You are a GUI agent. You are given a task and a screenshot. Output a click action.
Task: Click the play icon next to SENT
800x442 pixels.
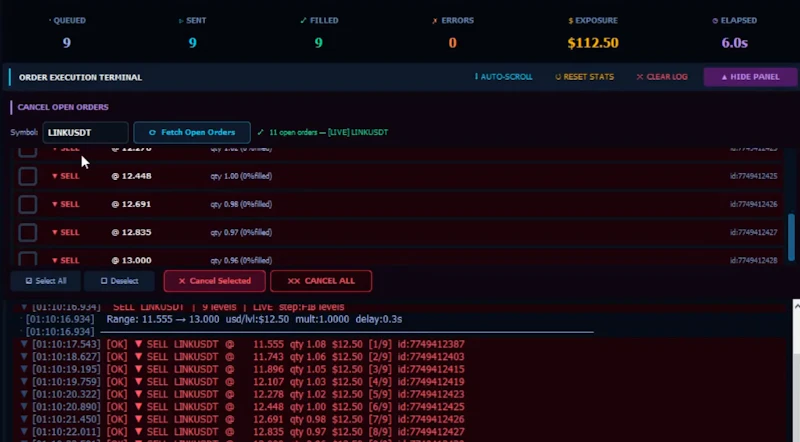[x=181, y=21]
